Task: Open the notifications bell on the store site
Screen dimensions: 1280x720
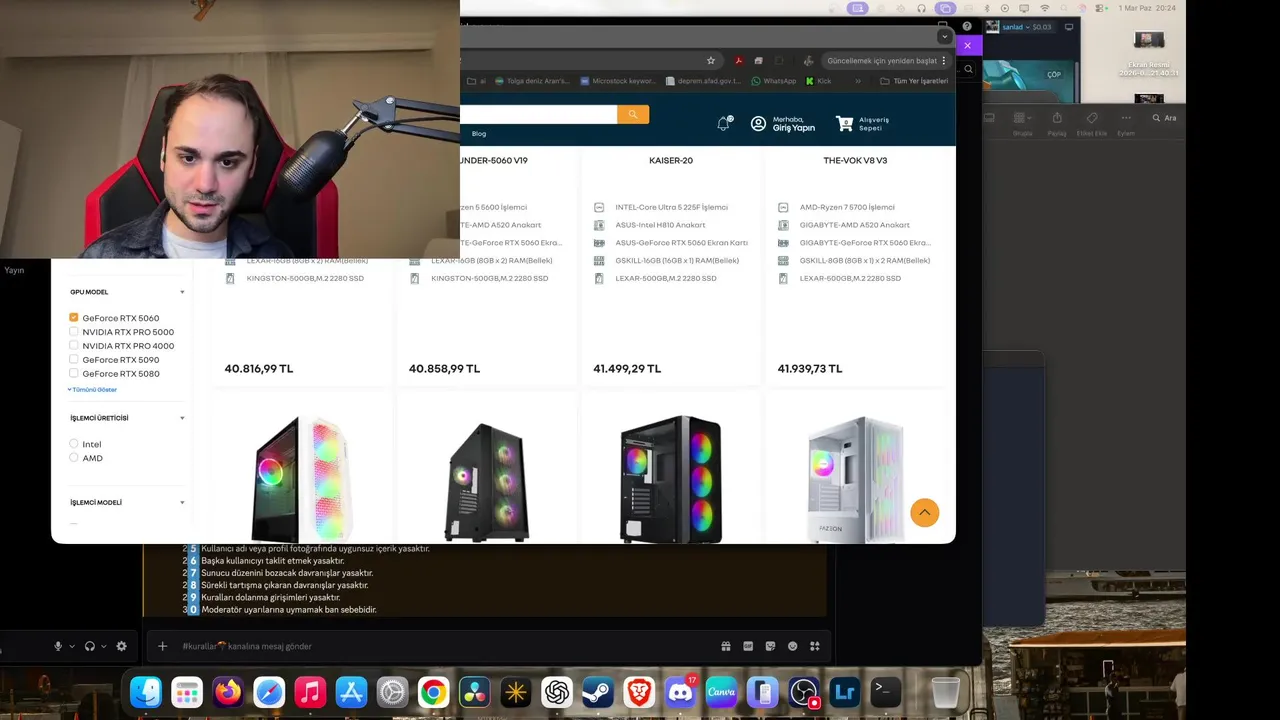Action: [x=724, y=124]
